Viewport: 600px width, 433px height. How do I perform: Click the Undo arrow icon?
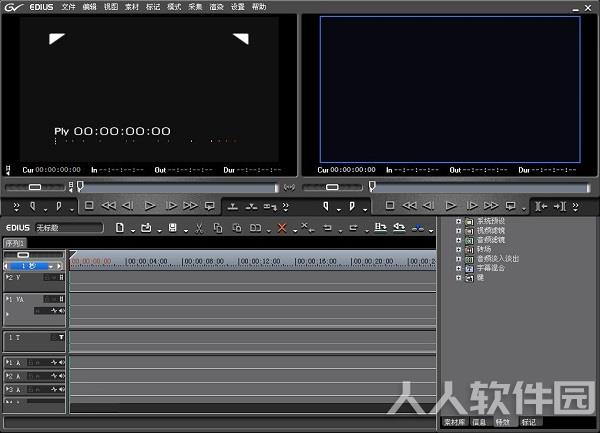(328, 228)
